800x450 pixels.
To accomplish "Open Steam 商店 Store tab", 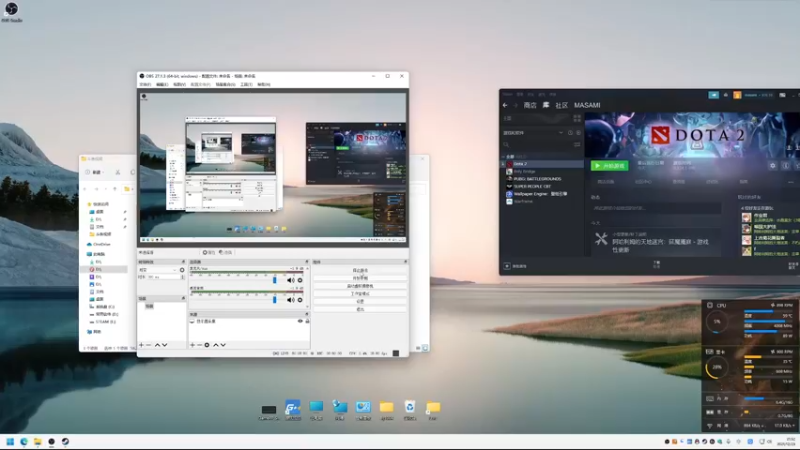I will (x=530, y=105).
